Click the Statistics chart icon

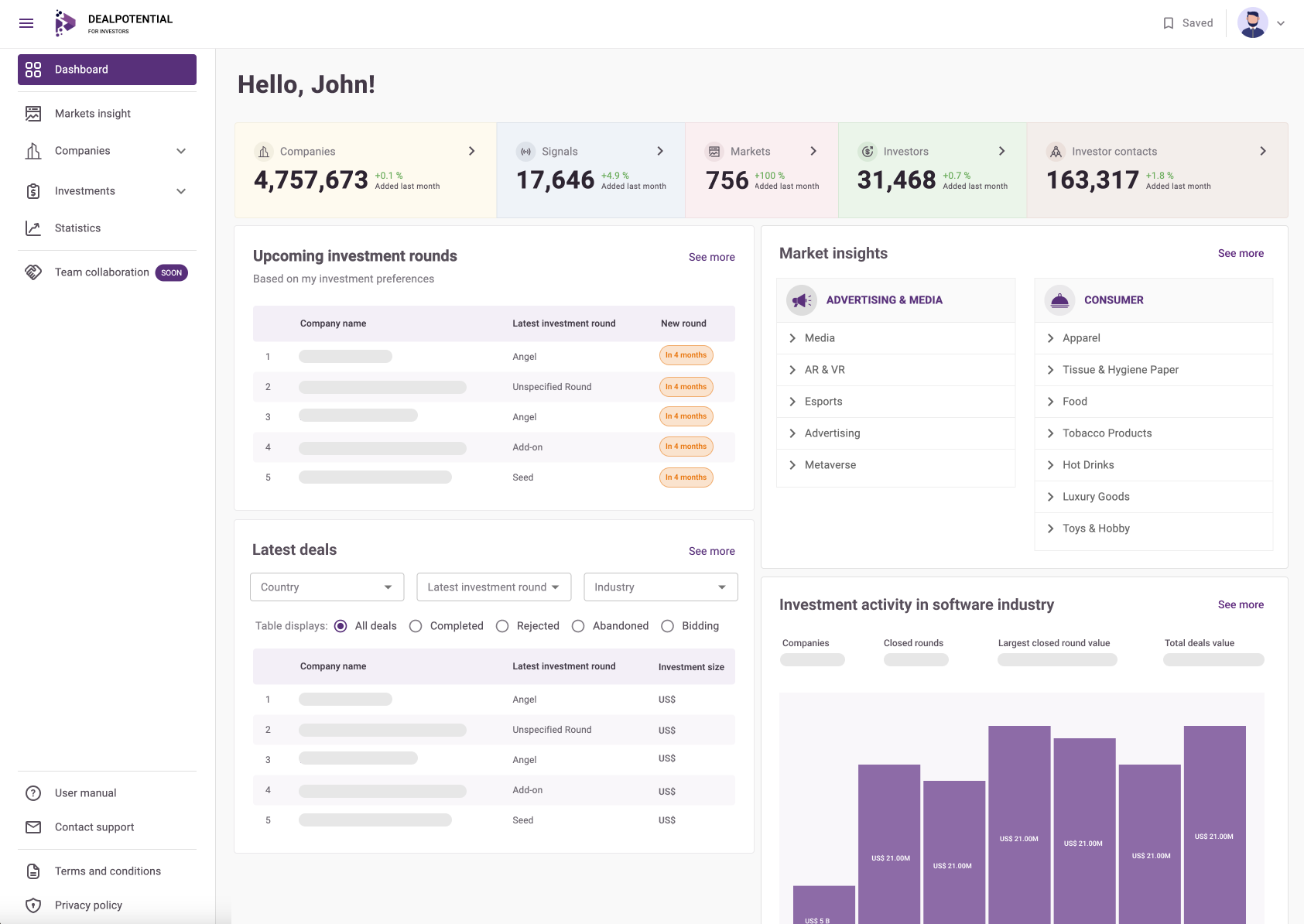click(33, 228)
